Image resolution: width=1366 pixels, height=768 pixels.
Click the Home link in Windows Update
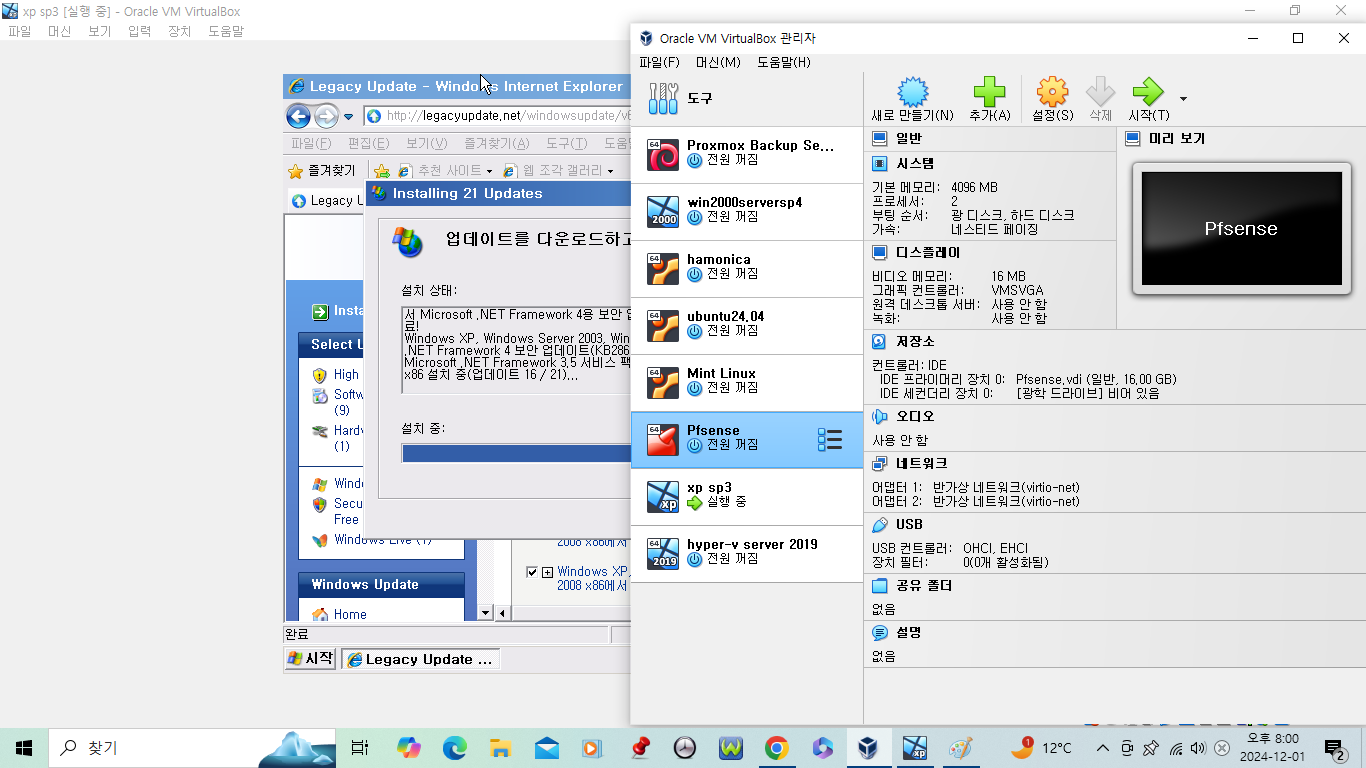350,615
